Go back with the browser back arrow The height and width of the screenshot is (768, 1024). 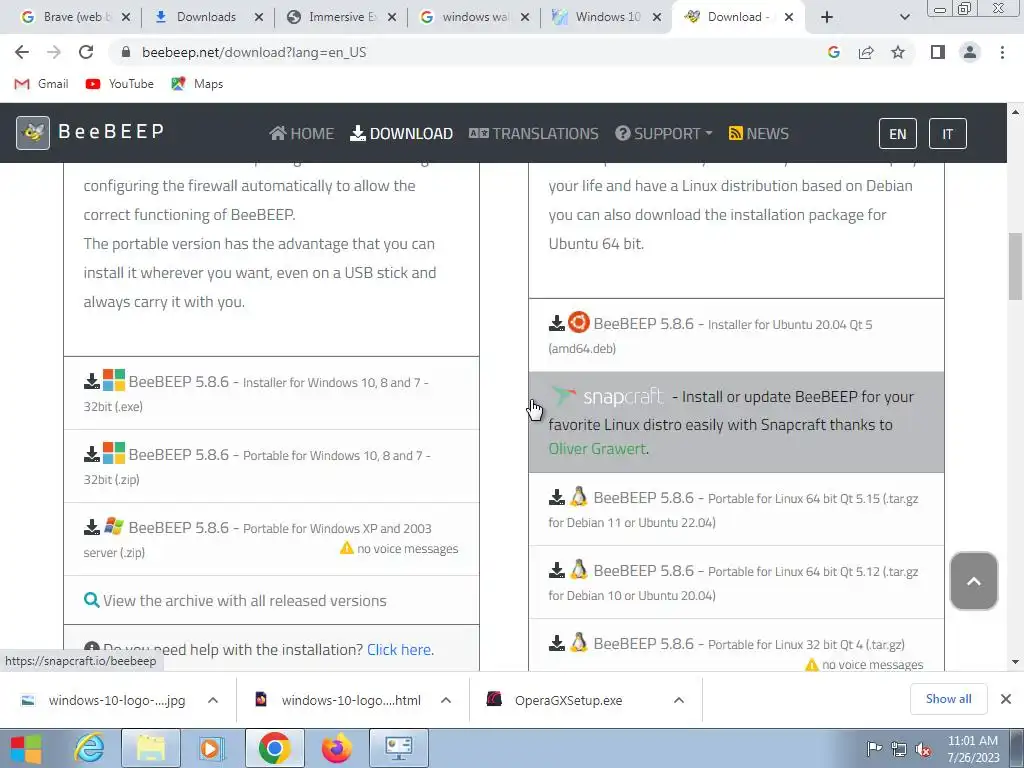pyautogui.click(x=22, y=52)
